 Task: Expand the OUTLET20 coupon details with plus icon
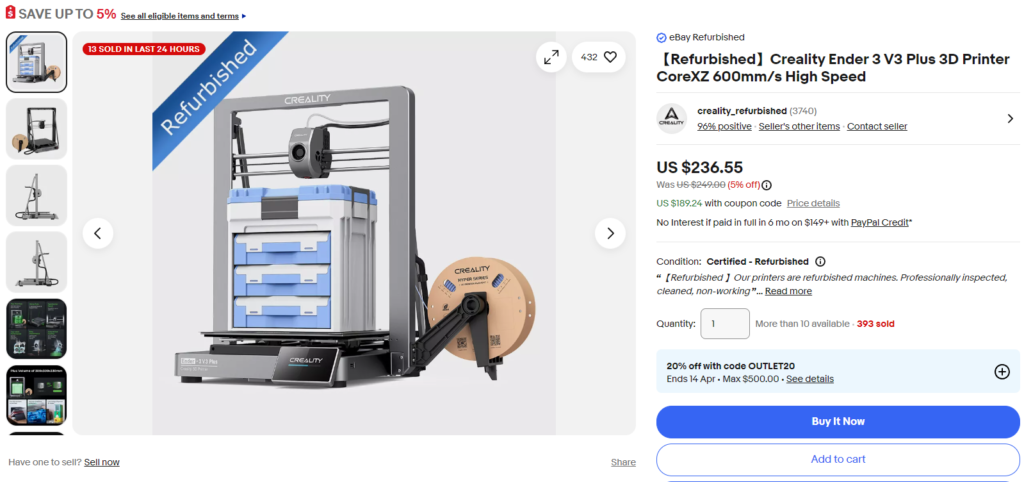[x=1002, y=372]
